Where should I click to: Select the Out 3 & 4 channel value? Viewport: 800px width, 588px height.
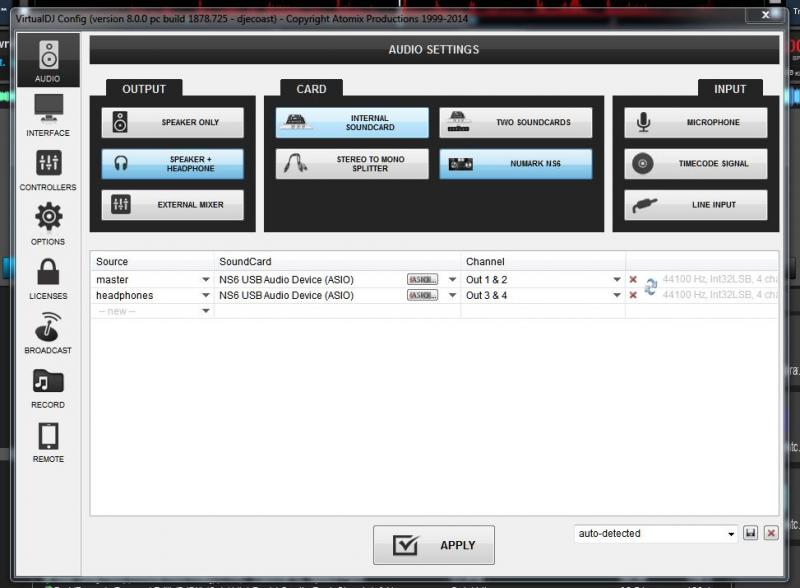pyautogui.click(x=486, y=296)
